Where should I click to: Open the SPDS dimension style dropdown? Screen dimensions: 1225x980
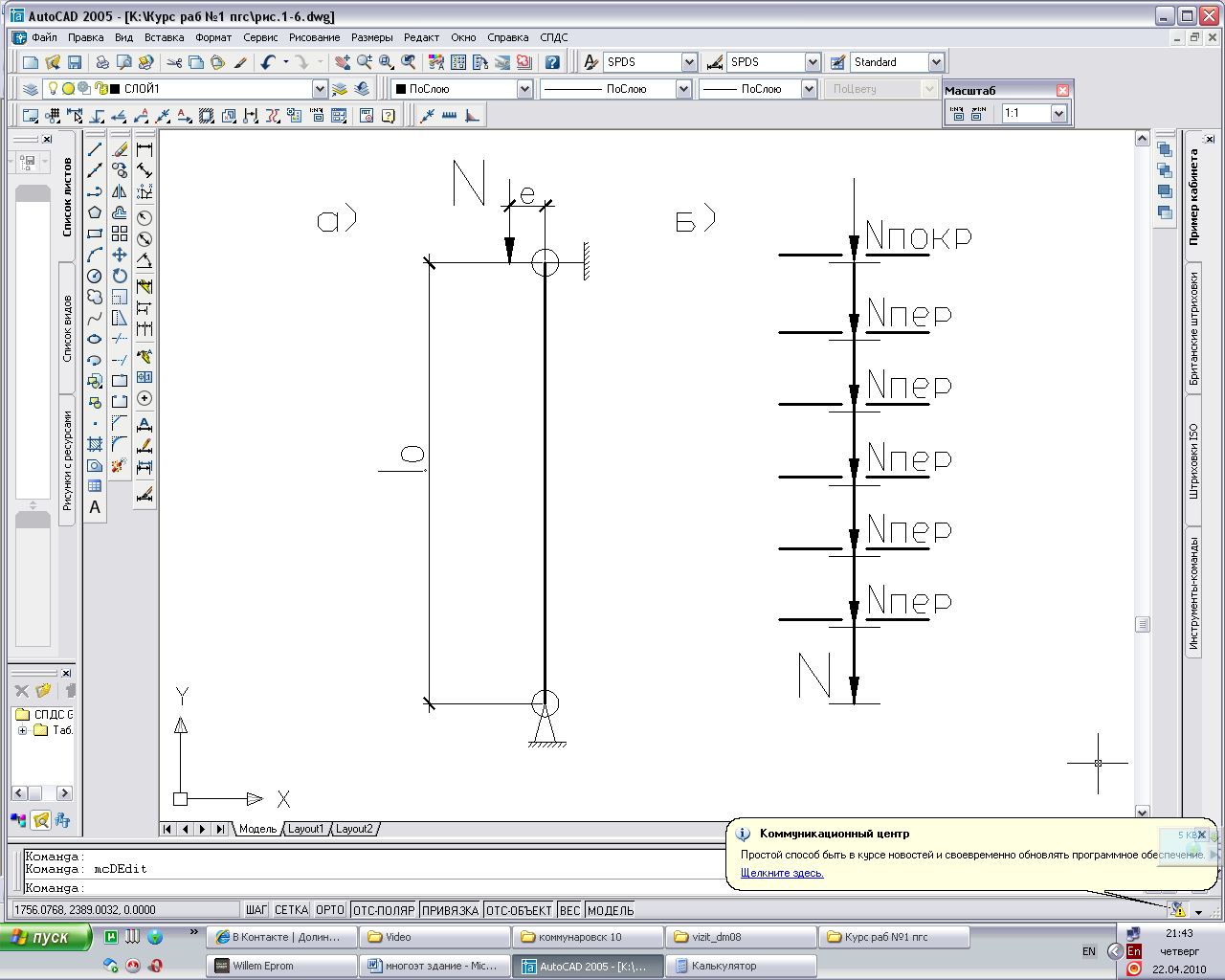pyautogui.click(x=813, y=62)
